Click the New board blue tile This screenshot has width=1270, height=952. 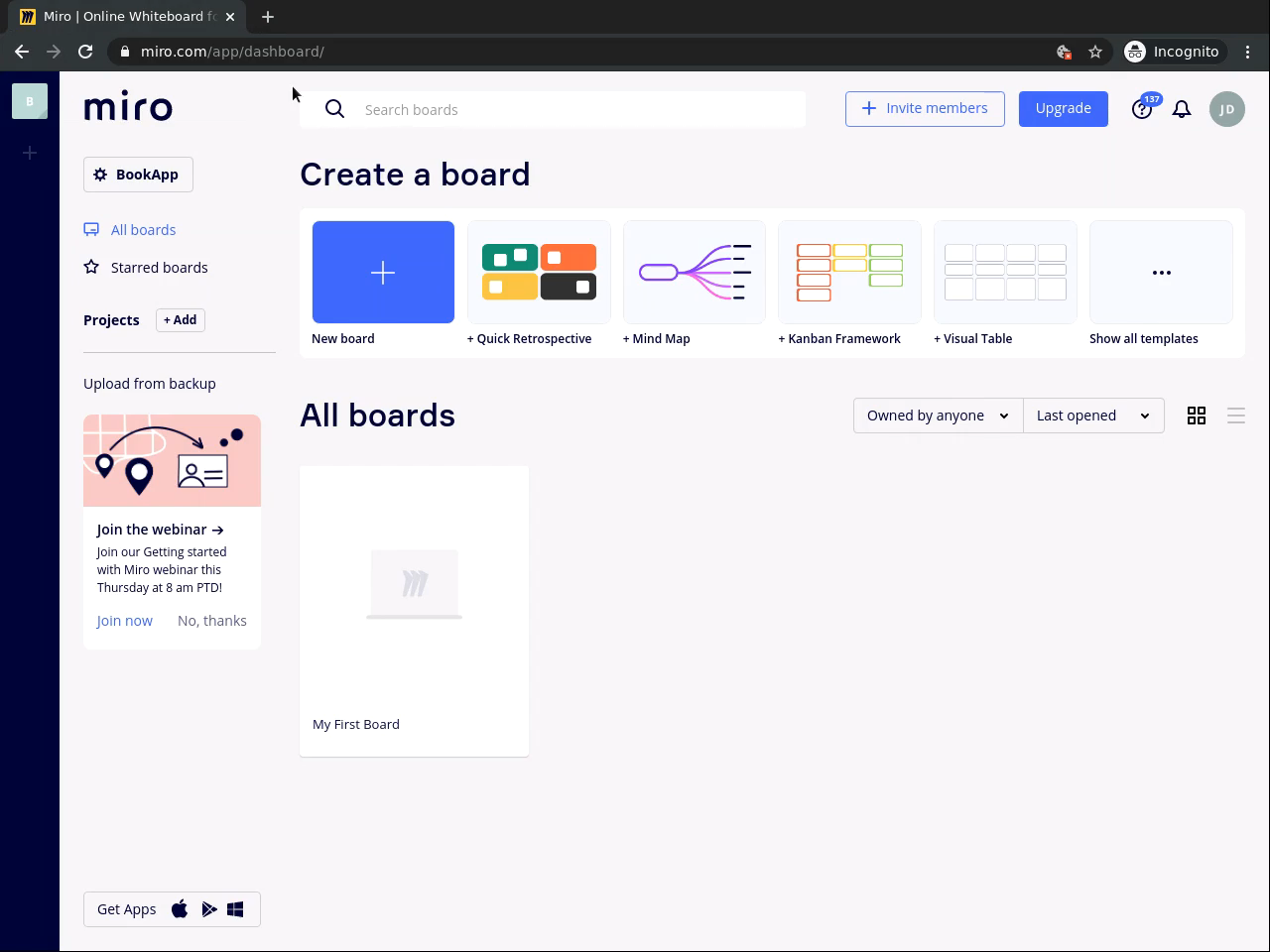383,272
